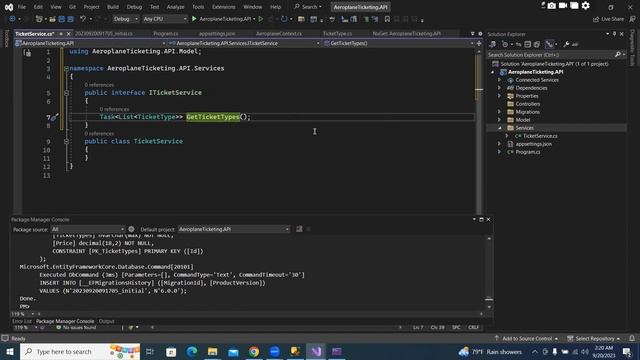Collapse the TicketService class at line 9
The image size is (640, 360).
click(x=66, y=142)
